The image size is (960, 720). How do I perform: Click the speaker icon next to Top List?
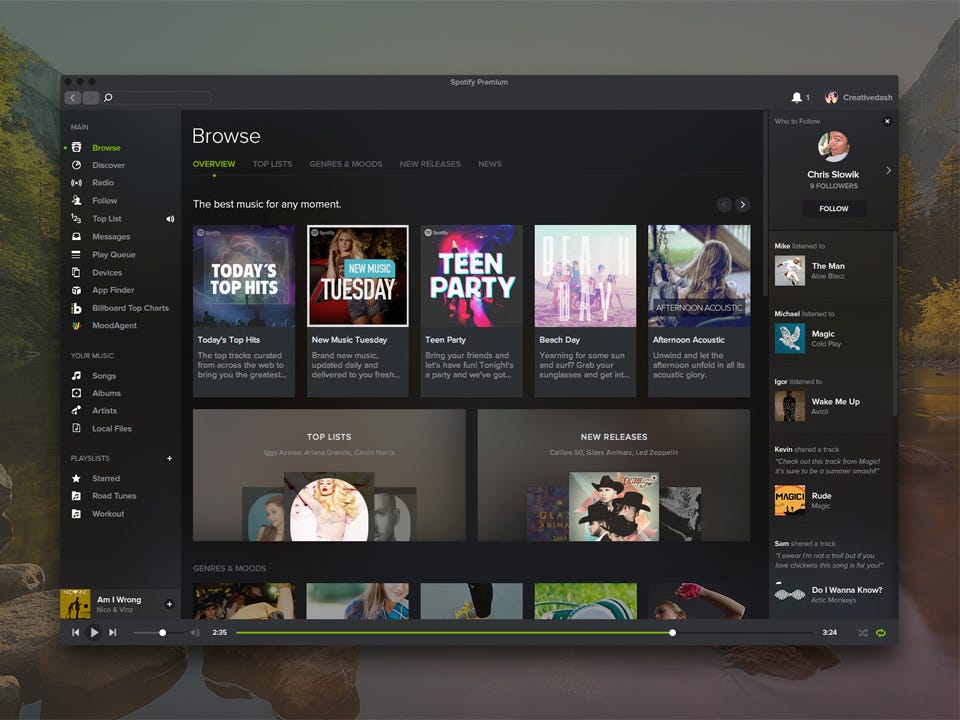(170, 219)
